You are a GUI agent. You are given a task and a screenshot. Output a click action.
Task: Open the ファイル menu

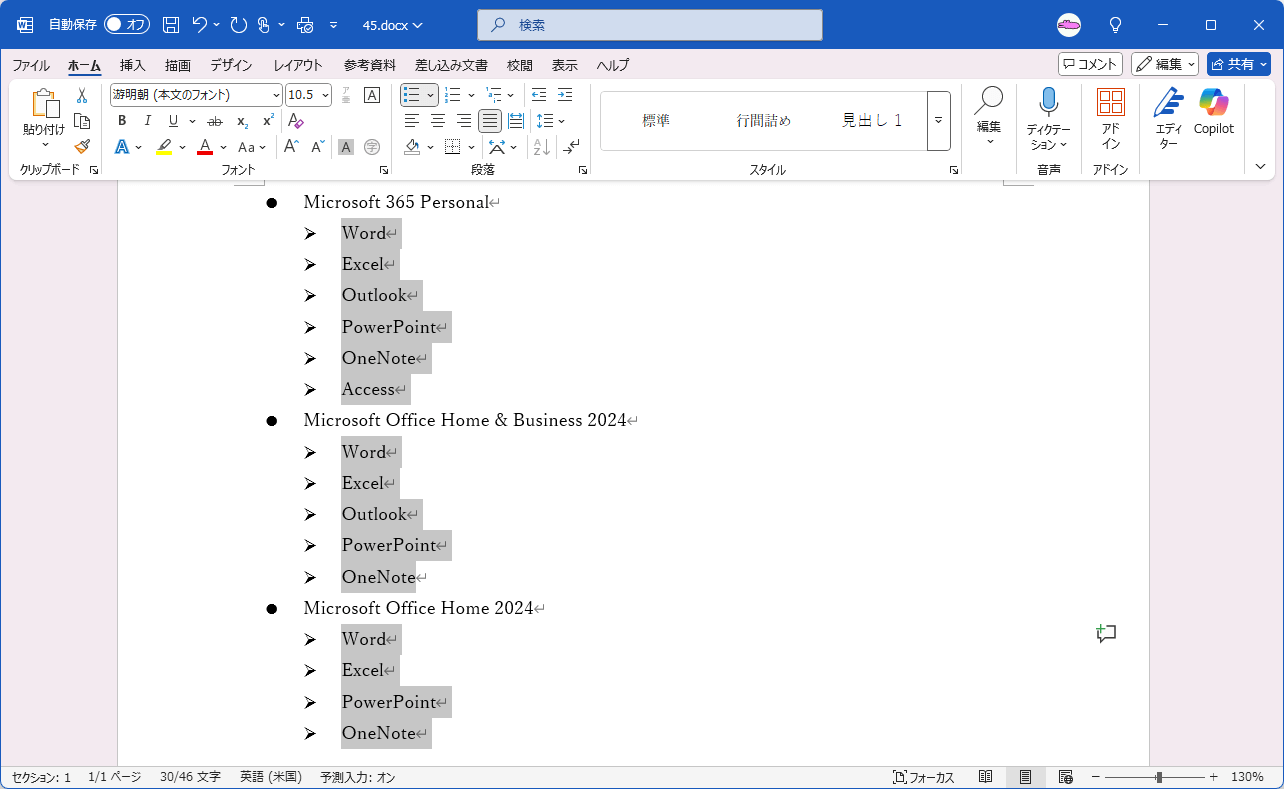pyautogui.click(x=31, y=65)
